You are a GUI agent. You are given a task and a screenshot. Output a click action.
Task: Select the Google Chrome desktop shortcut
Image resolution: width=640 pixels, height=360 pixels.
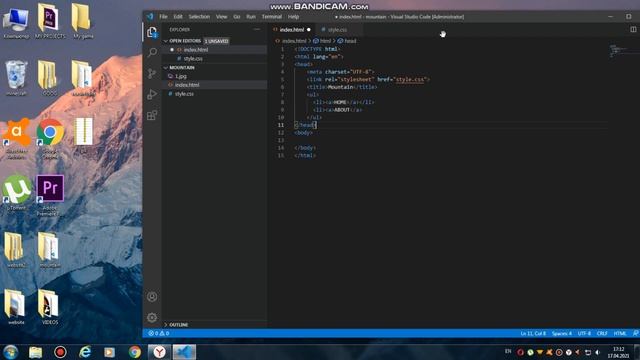tap(50, 138)
